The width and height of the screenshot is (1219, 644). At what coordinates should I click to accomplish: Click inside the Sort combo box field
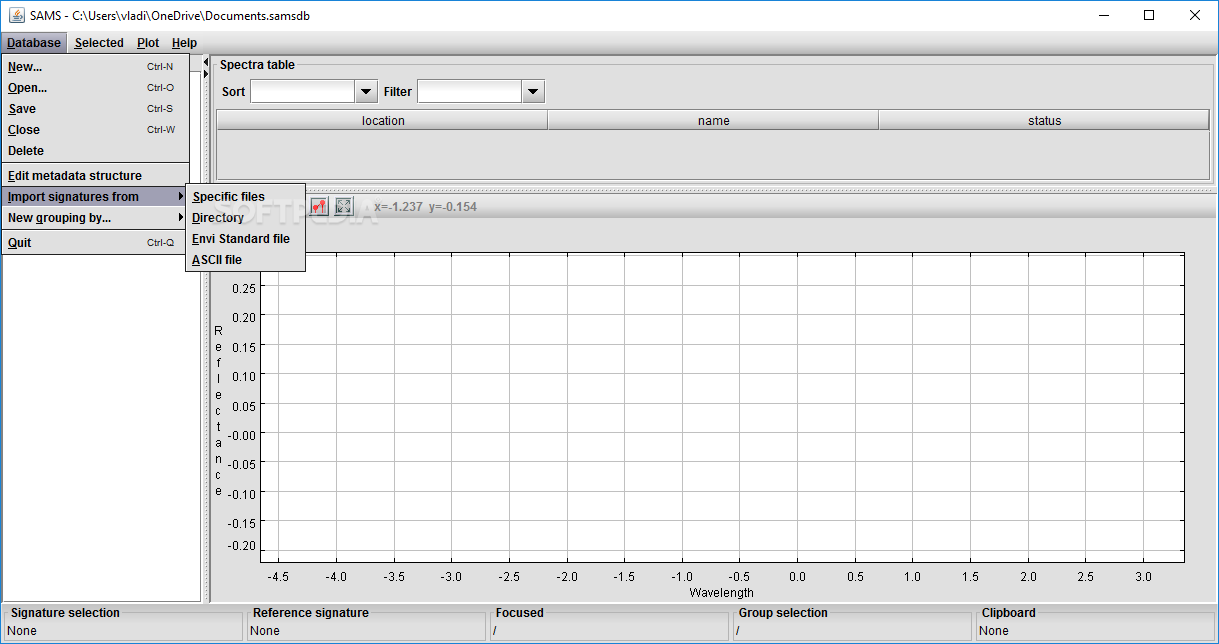303,92
